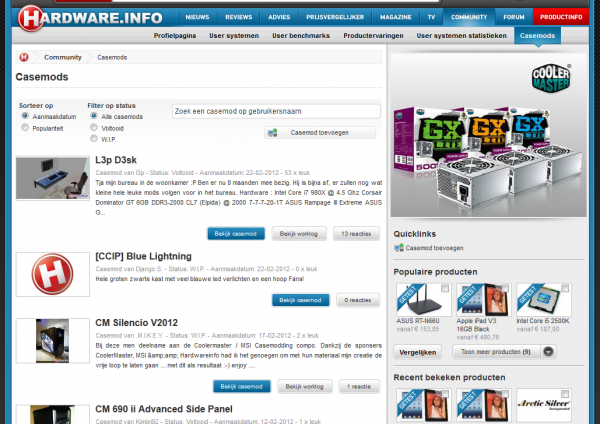Open the Forum menu

(514, 17)
